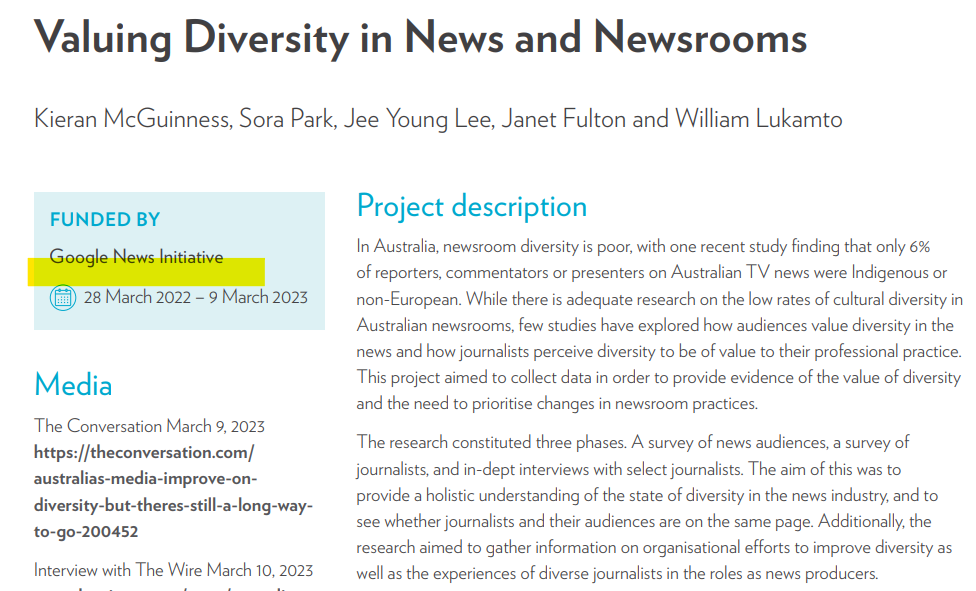
Task: Click the Project description heading
Action: coord(471,206)
